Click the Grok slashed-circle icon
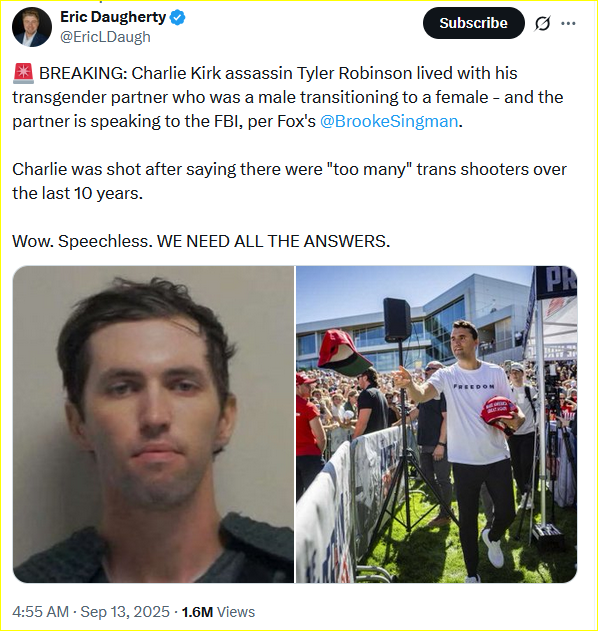The width and height of the screenshot is (598, 631). (x=542, y=23)
